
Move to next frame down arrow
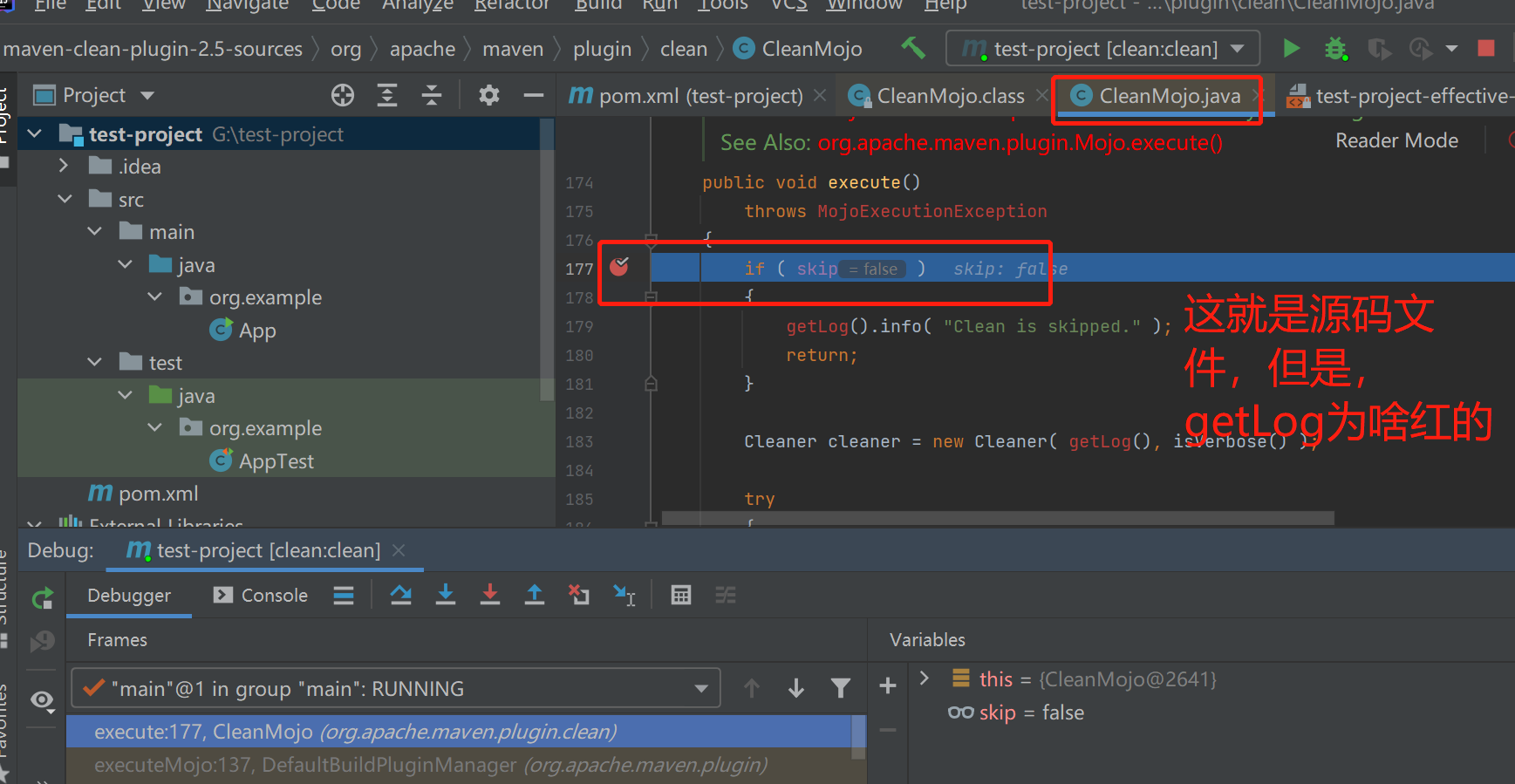[796, 689]
